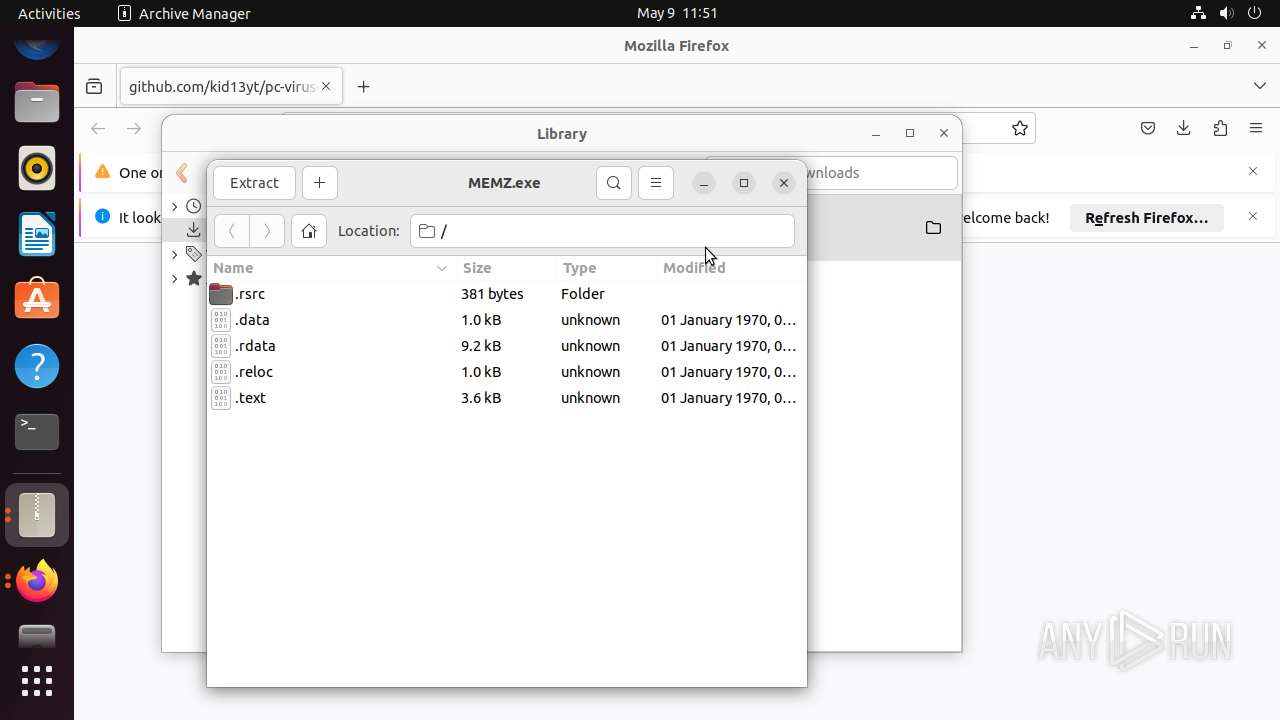
Task: Open Firefox application menu
Action: point(1256,128)
